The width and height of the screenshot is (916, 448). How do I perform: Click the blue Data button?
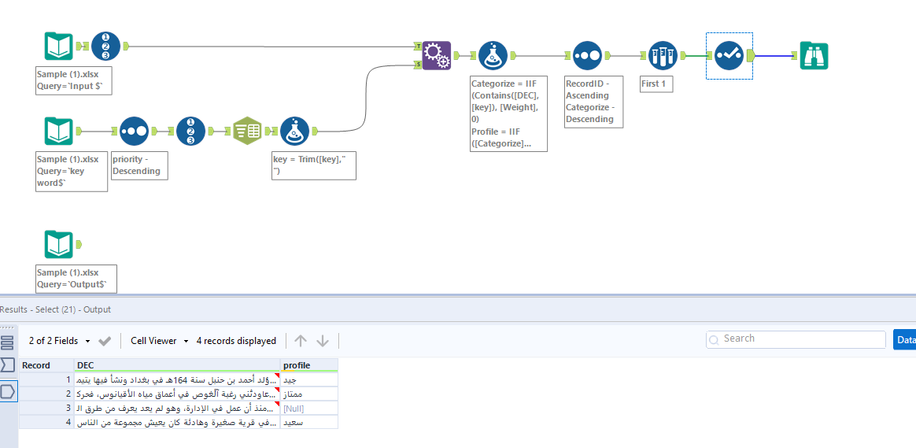(x=904, y=340)
